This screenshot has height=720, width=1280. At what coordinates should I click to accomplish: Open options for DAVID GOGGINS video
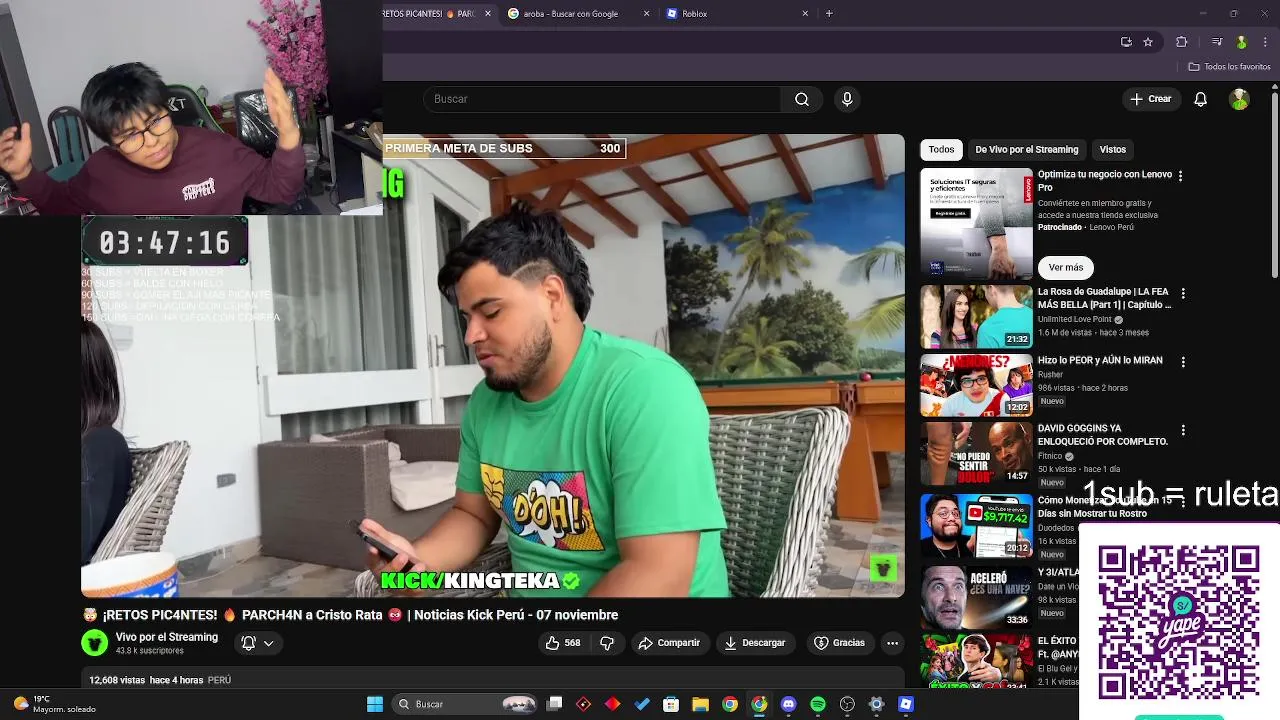[x=1183, y=430]
